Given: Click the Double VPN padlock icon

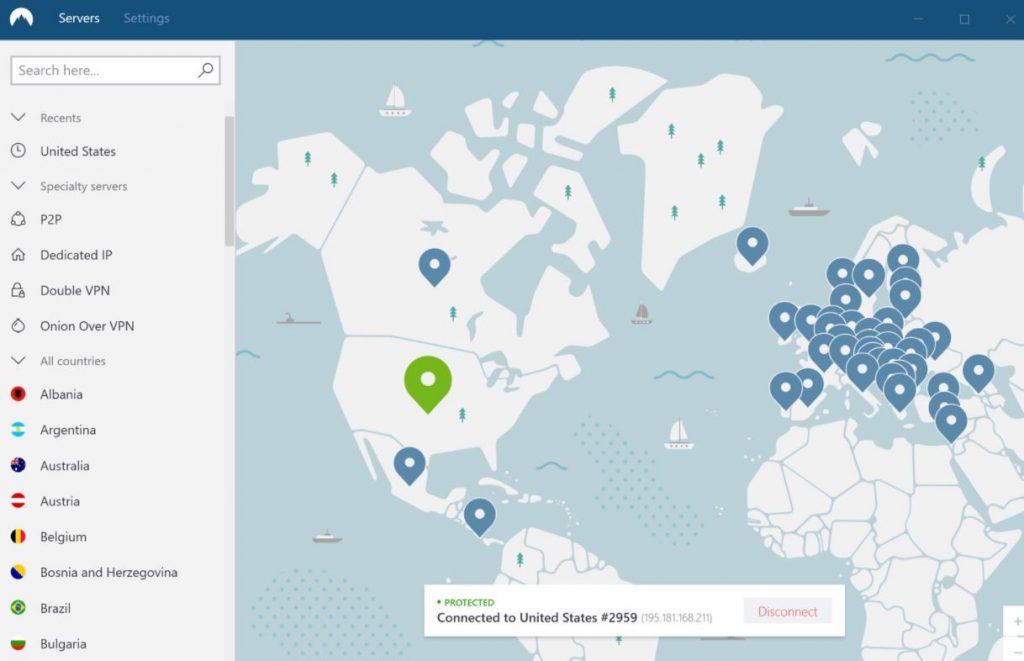Looking at the screenshot, I should coord(18,290).
